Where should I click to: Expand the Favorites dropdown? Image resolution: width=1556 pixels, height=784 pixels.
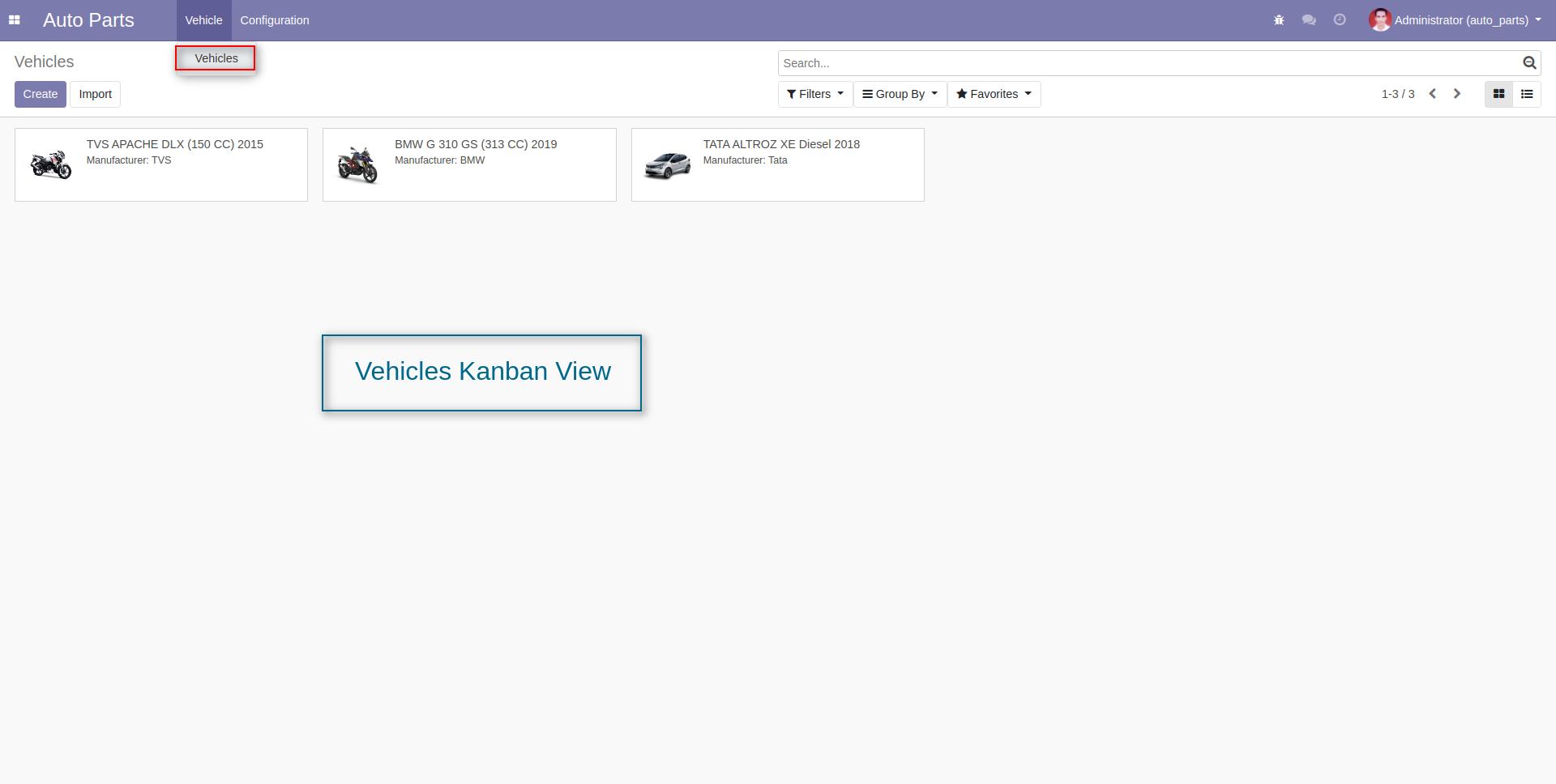994,94
